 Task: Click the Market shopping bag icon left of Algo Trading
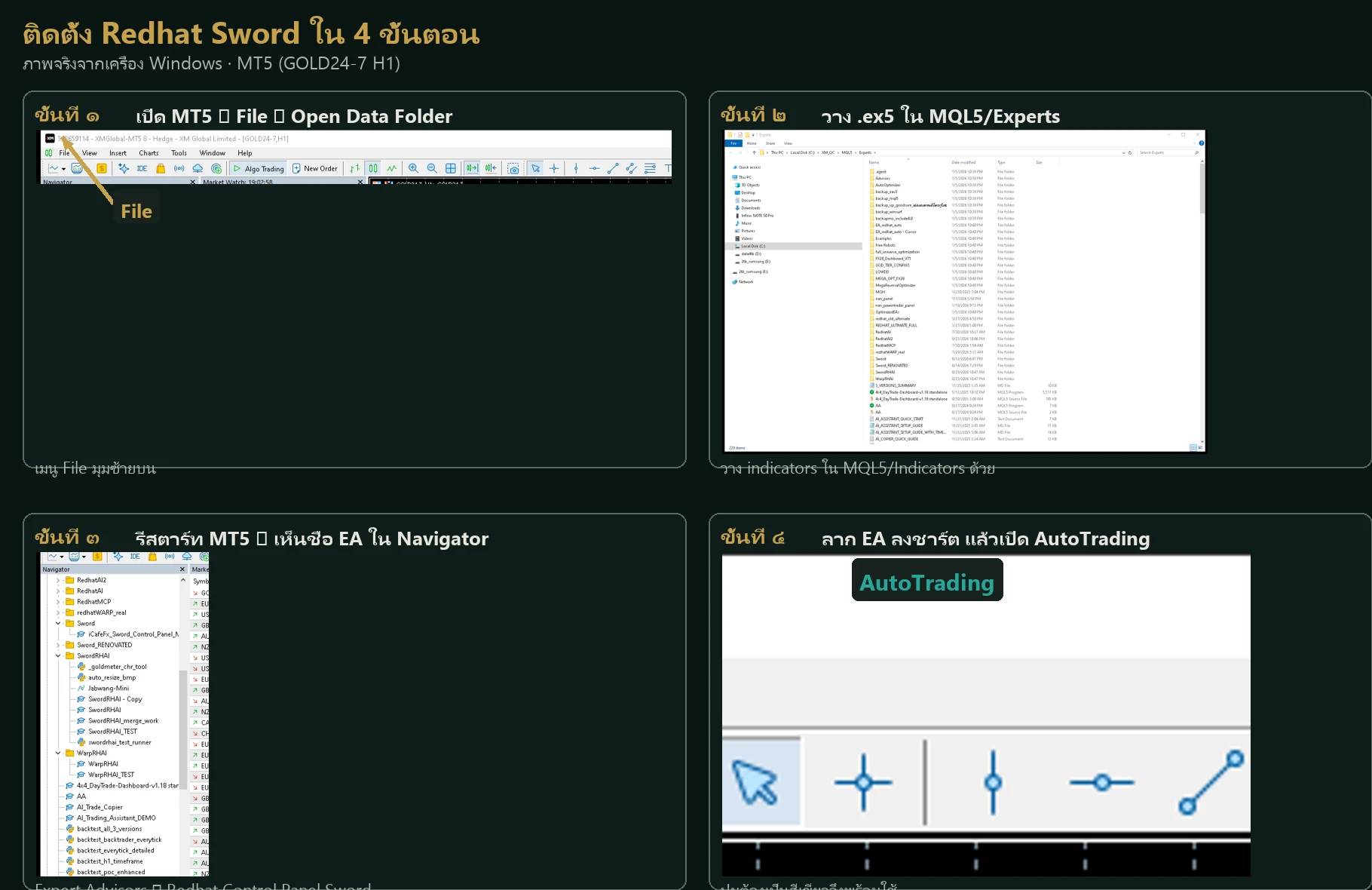(161, 168)
